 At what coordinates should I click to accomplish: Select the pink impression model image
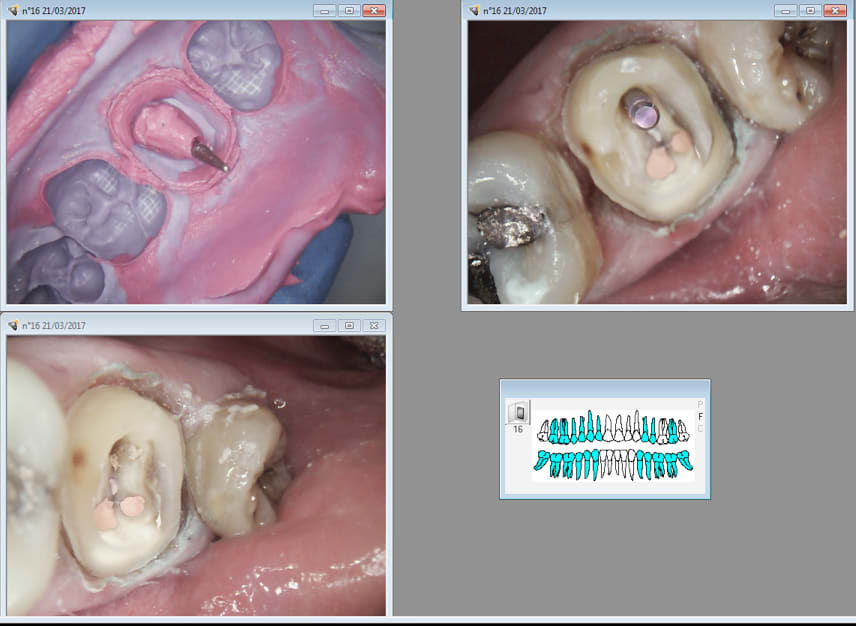tap(196, 162)
